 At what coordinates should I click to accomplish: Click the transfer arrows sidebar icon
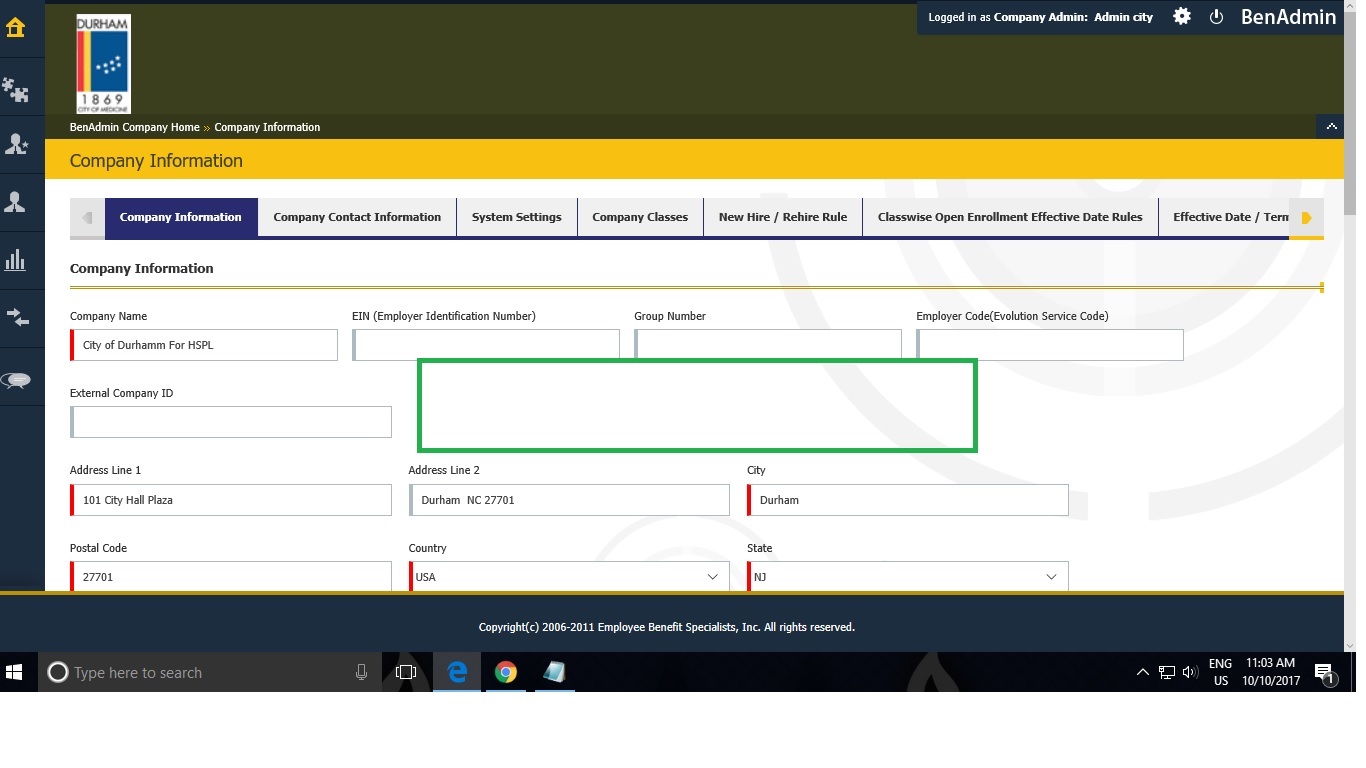click(16, 318)
